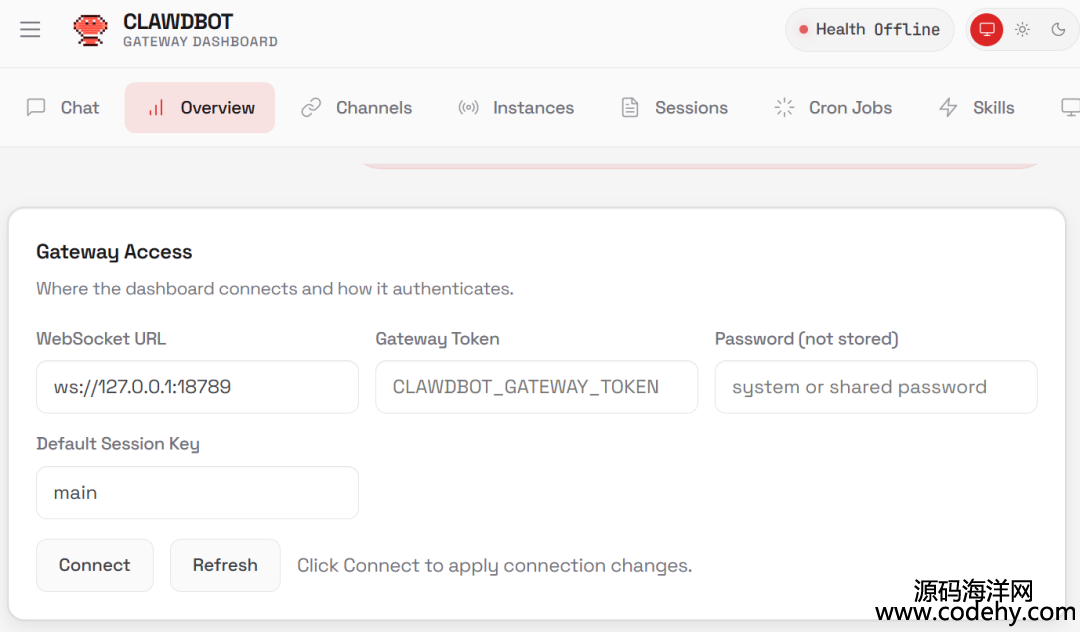
Task: Click the Gateway Token input field
Action: click(536, 387)
